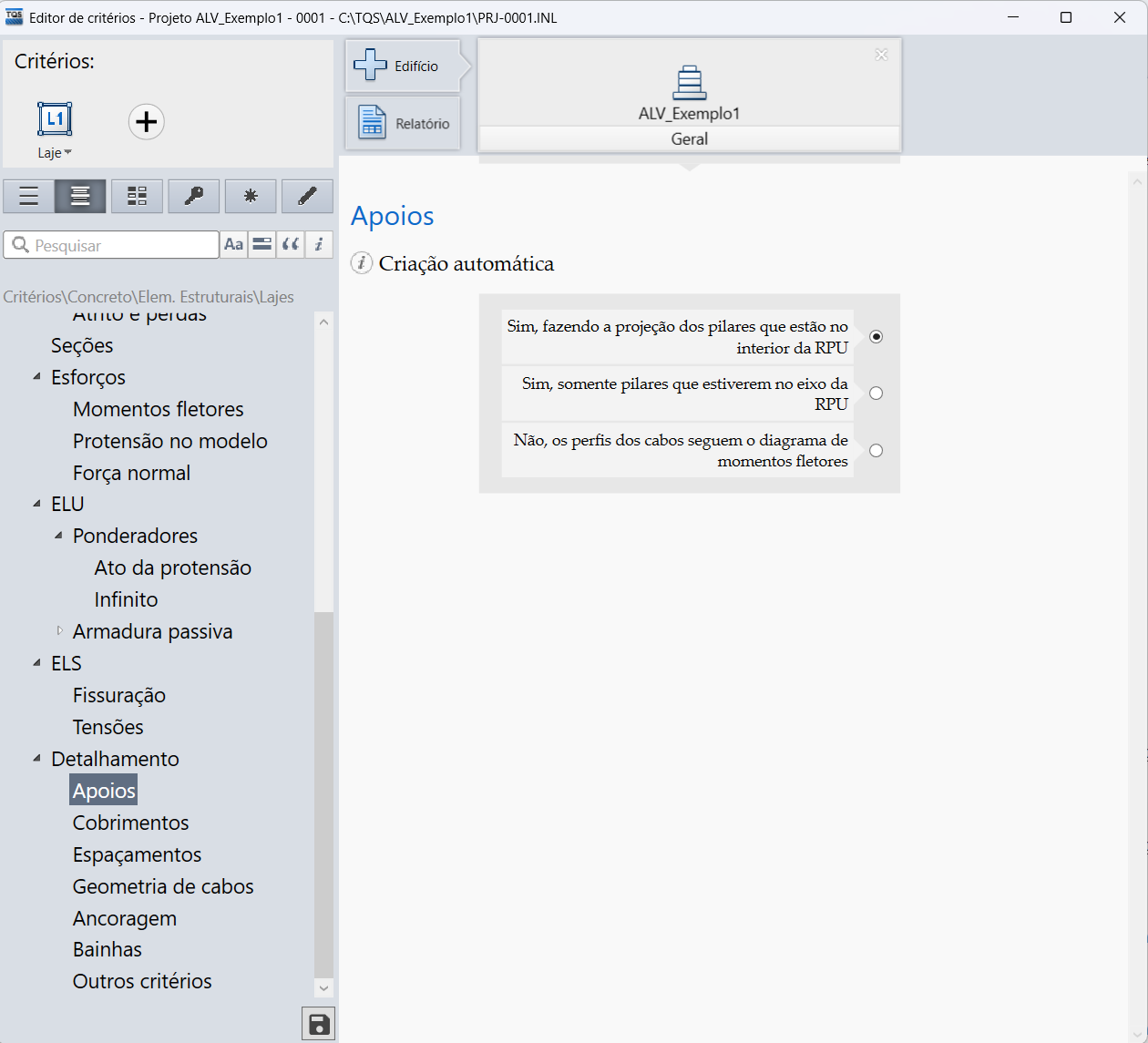1148x1043 pixels.
Task: Collapse the Esforços tree node
Action: coord(36,376)
